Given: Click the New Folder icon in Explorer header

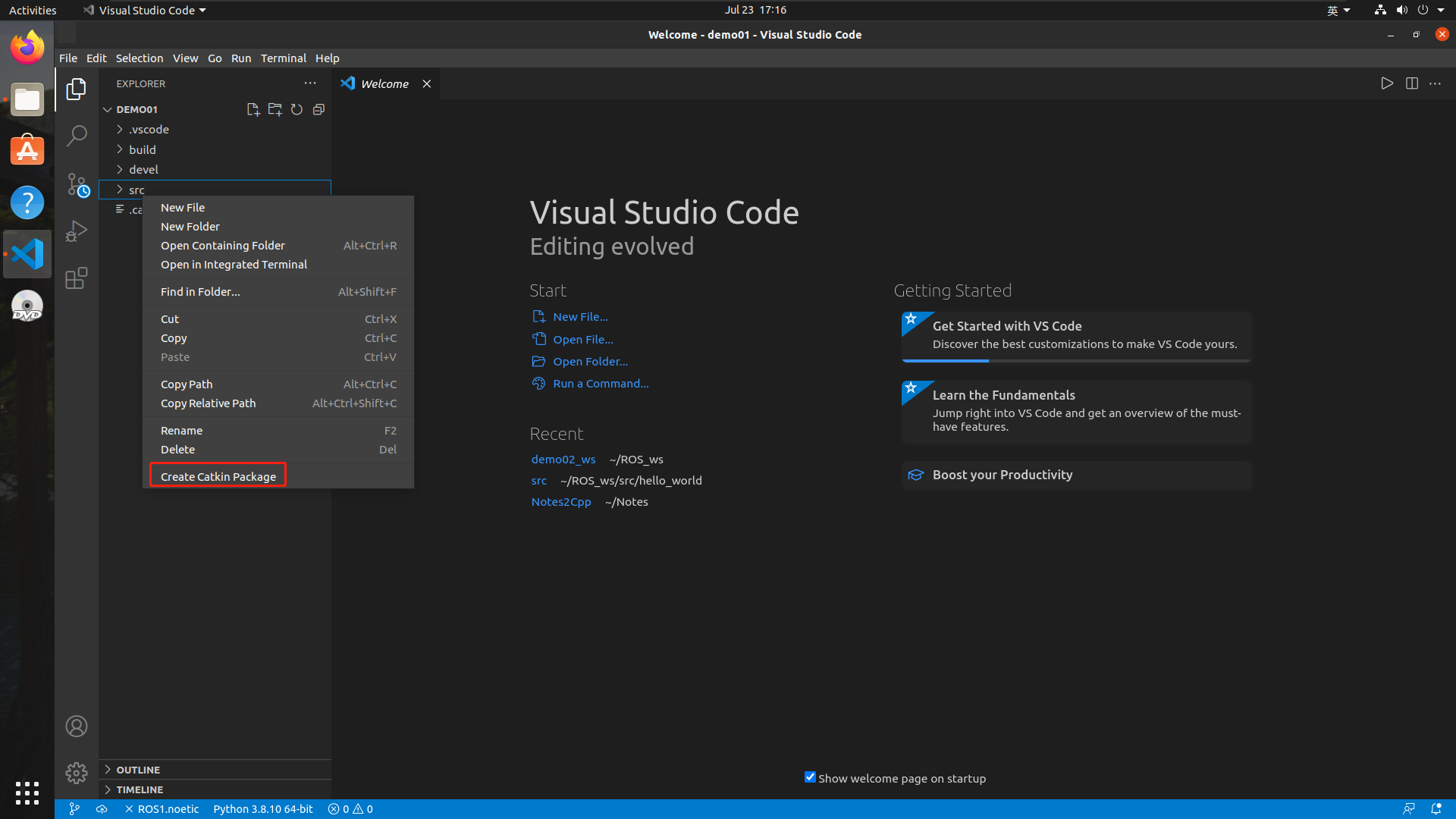Looking at the screenshot, I should click(275, 109).
